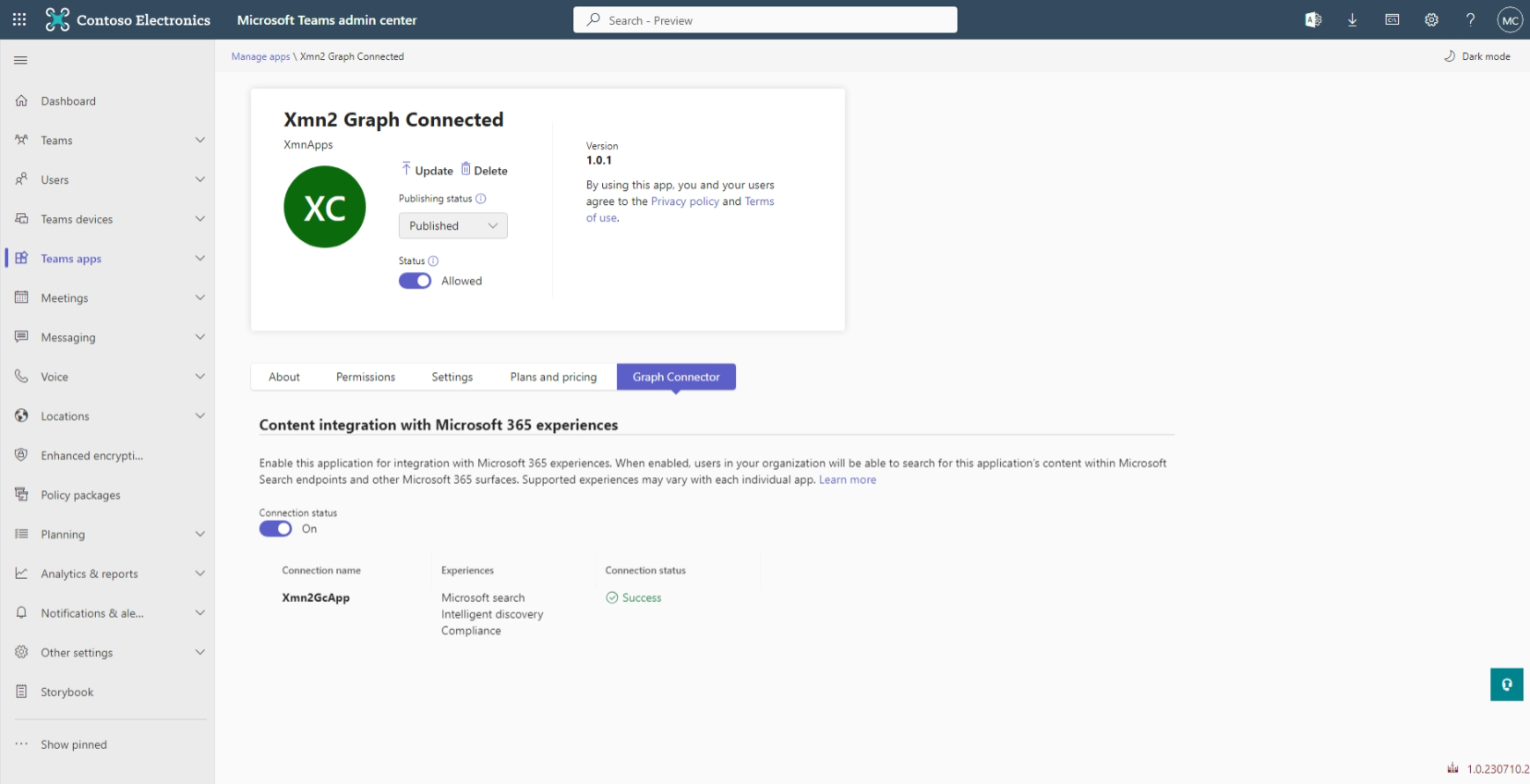Image resolution: width=1530 pixels, height=784 pixels.
Task: Click the Teams apps icon
Action: coord(22,258)
